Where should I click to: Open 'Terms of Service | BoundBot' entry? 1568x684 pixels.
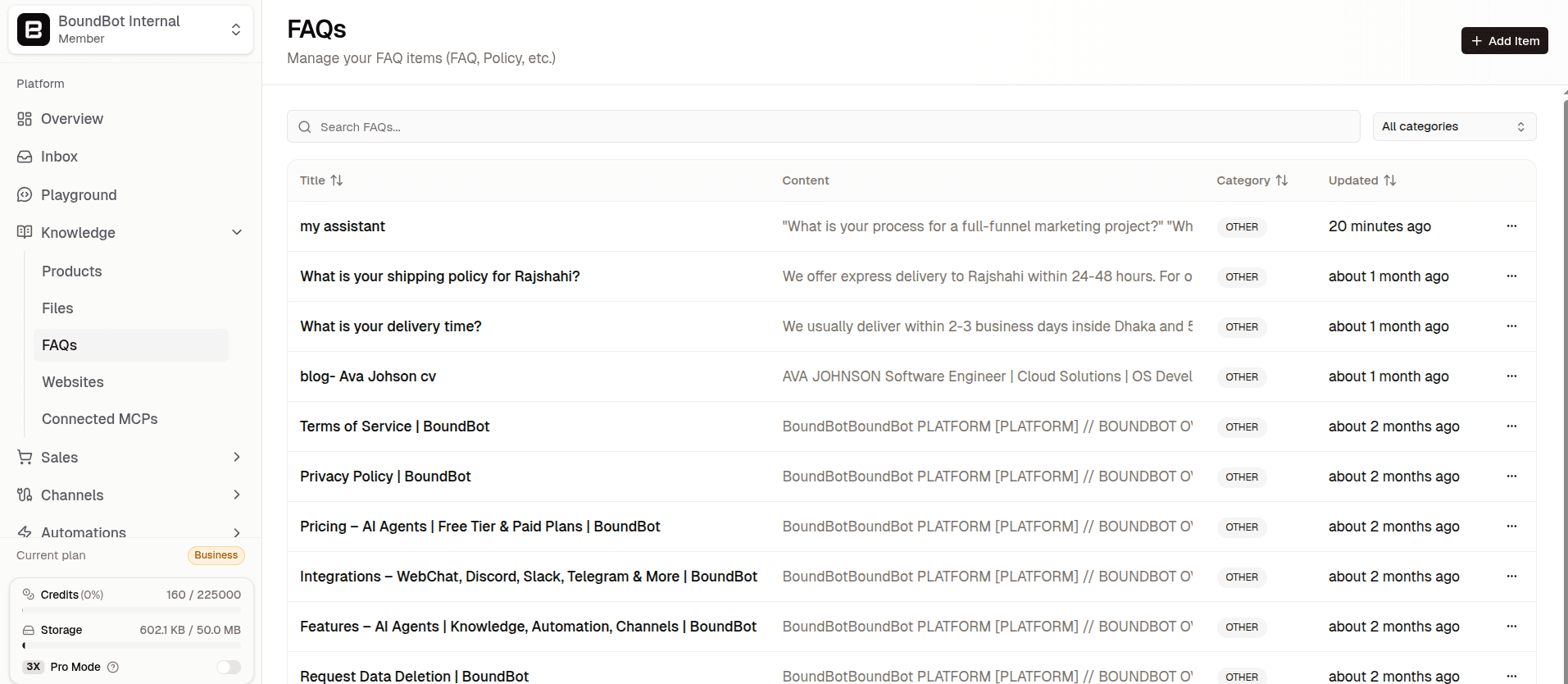pyautogui.click(x=394, y=426)
